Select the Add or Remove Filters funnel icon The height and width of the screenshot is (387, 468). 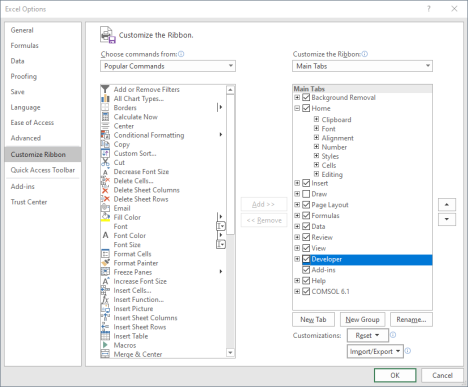[x=105, y=89]
